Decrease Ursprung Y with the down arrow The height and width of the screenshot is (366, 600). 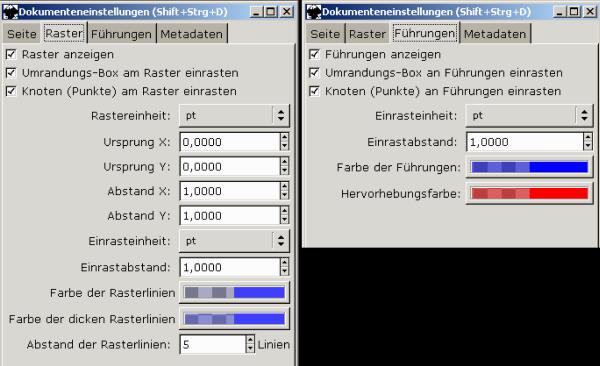[284, 171]
